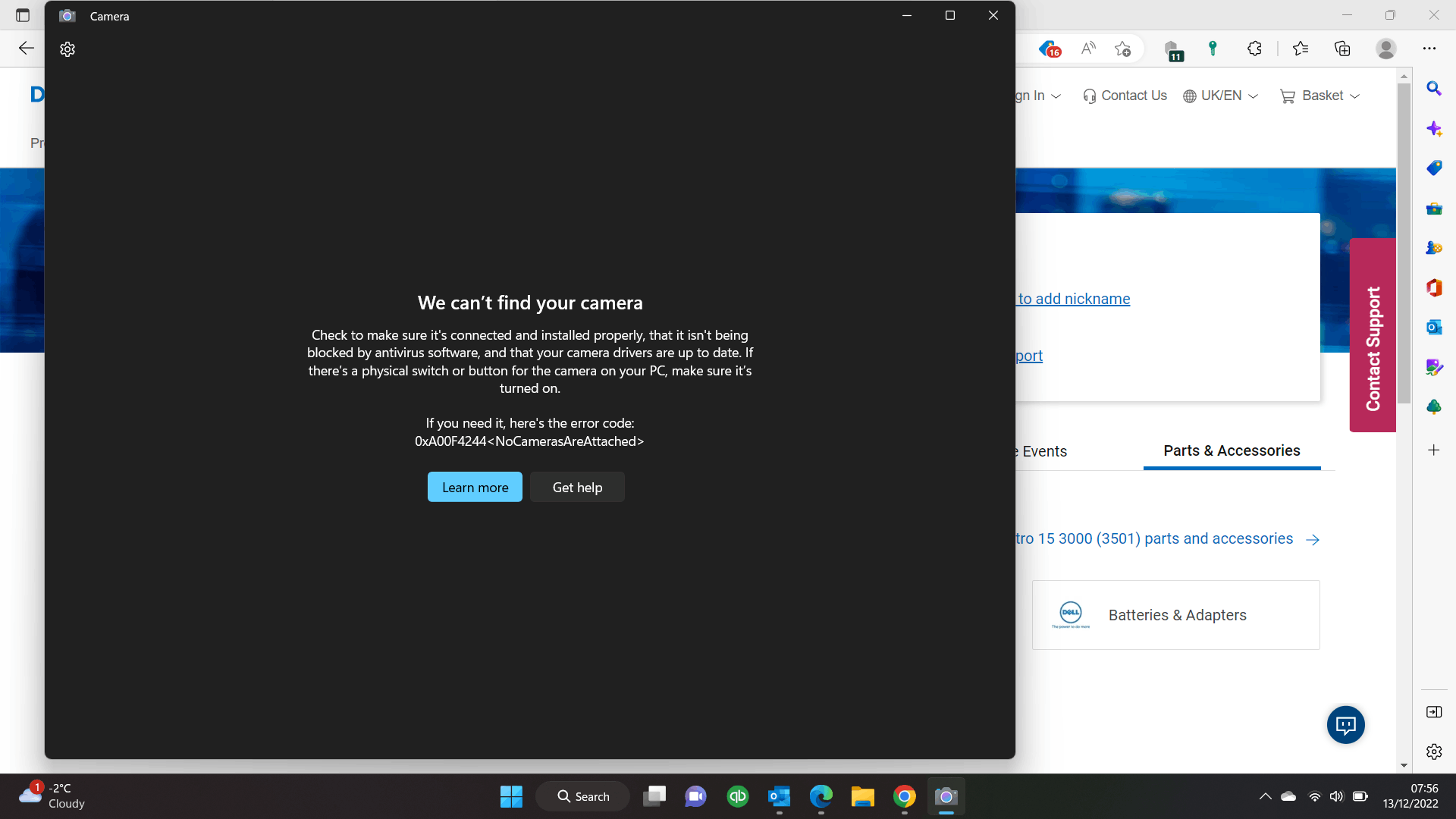This screenshot has height=819, width=1456.
Task: Click the Contact Us link
Action: [x=1125, y=96]
